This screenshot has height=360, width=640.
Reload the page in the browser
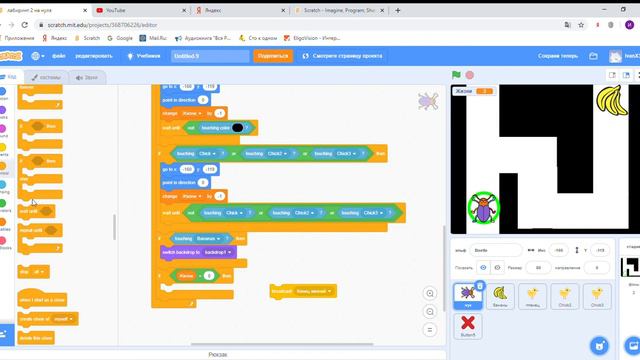(x=25, y=25)
